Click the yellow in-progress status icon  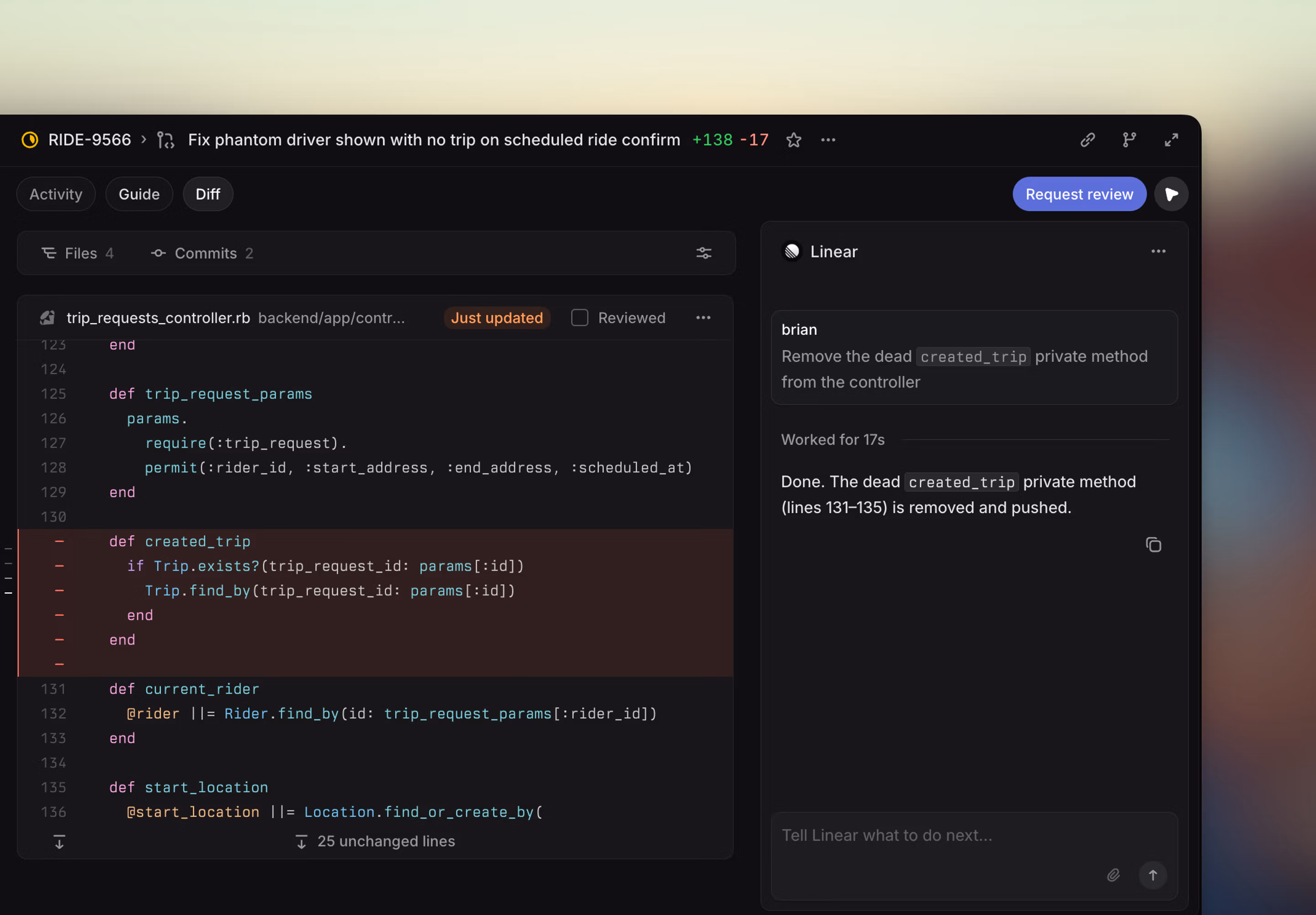(29, 140)
